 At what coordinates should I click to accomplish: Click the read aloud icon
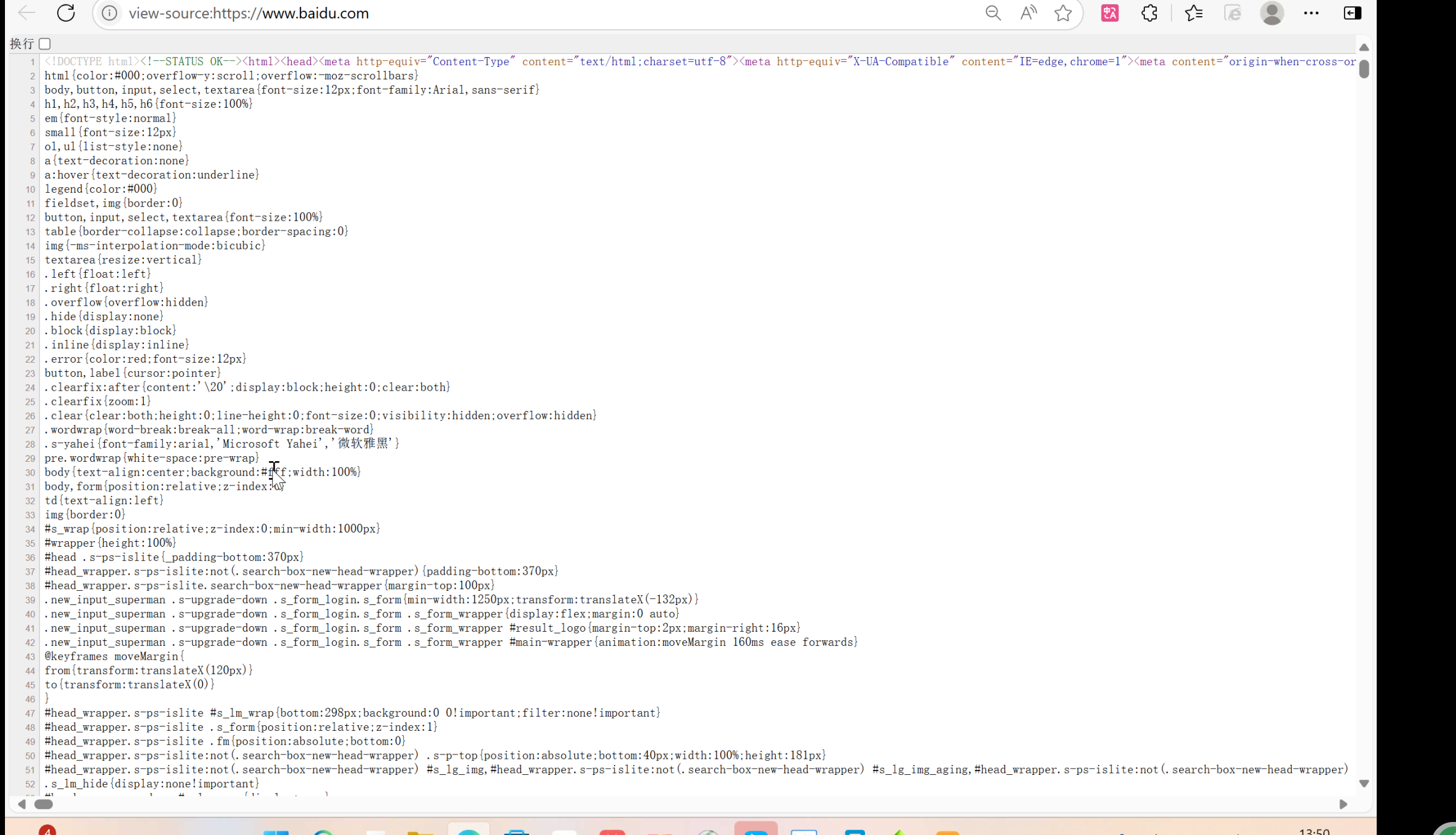(x=1028, y=13)
